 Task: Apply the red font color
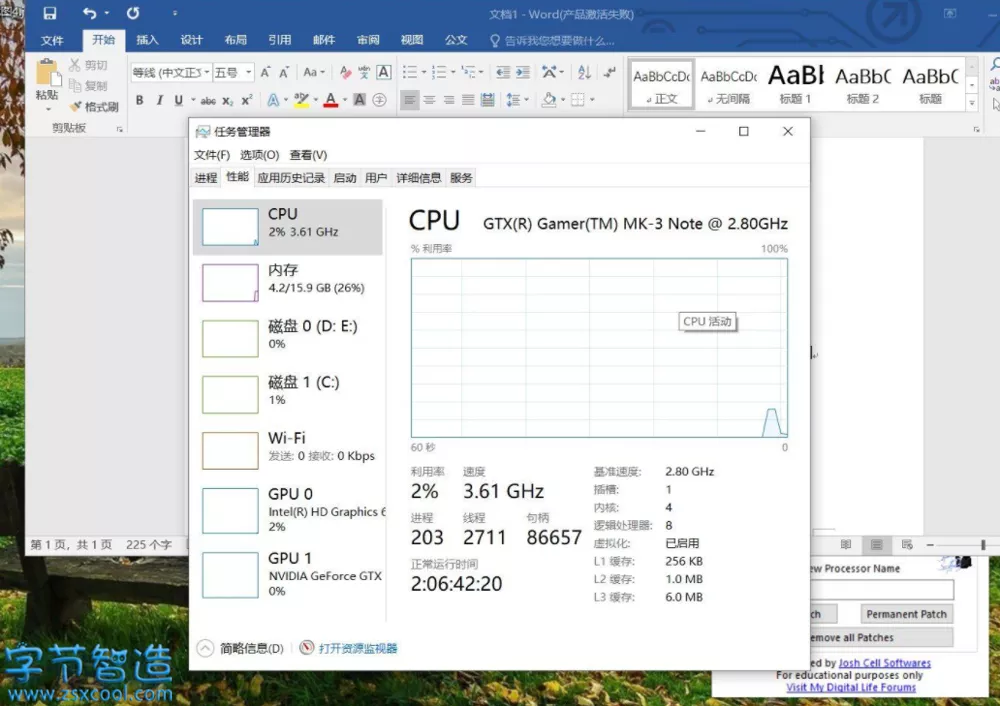tap(330, 100)
